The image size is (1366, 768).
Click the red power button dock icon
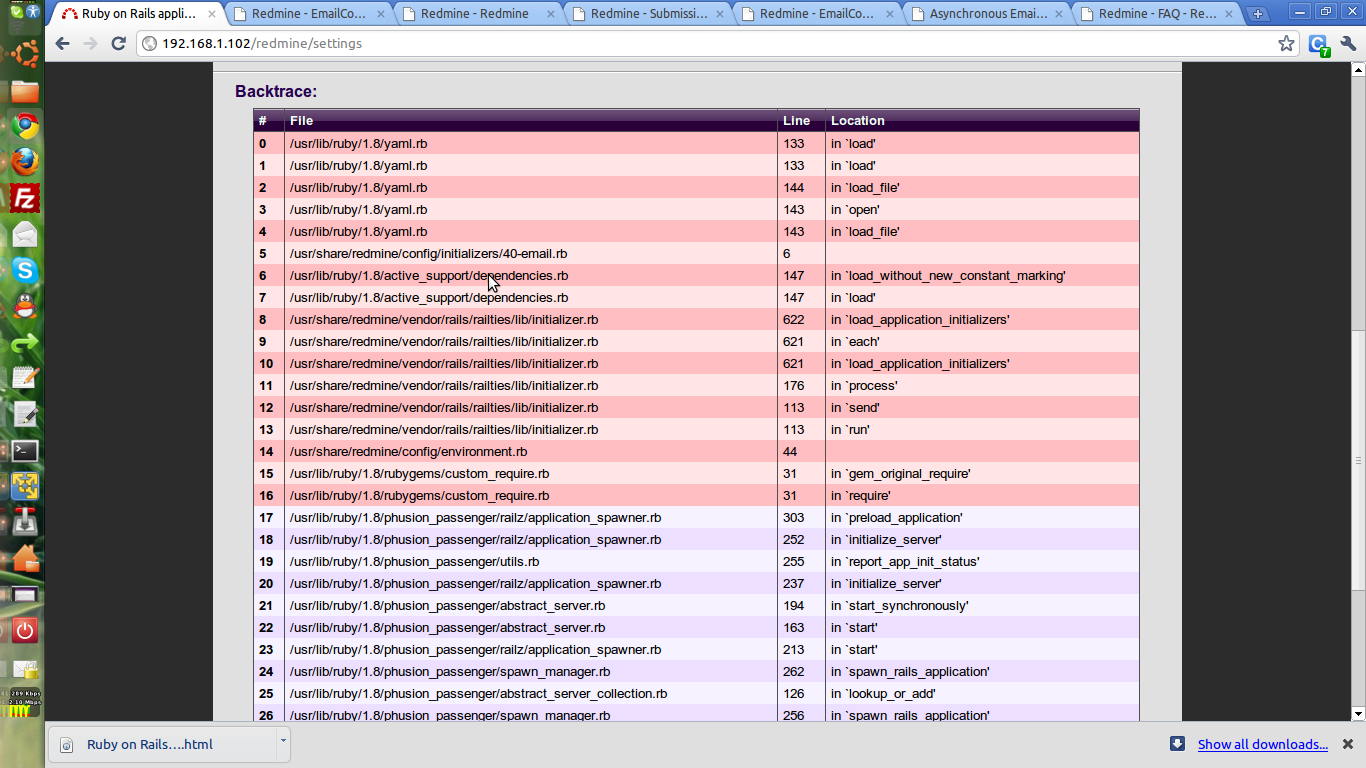[x=25, y=631]
